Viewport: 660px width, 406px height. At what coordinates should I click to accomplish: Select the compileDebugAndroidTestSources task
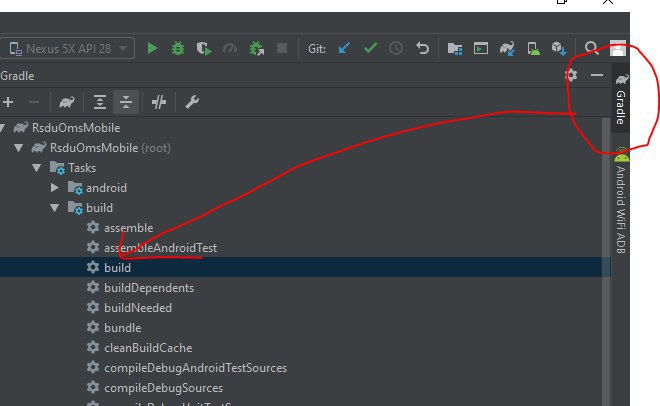(195, 368)
